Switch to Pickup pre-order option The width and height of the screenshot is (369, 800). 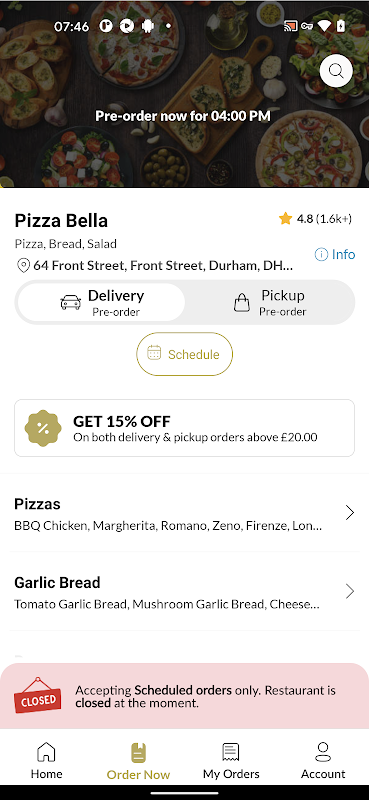coord(269,303)
